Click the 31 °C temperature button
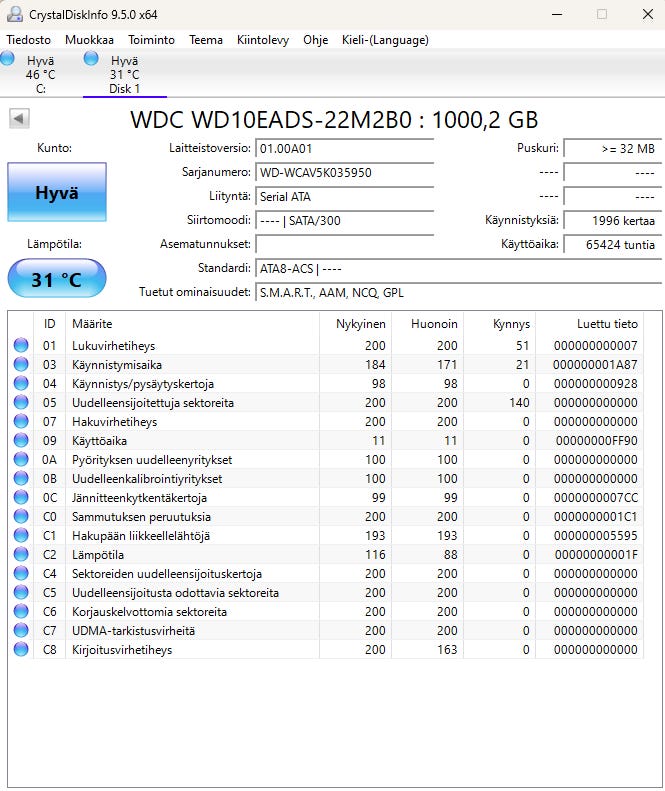This screenshot has width=665, height=791. coord(57,278)
